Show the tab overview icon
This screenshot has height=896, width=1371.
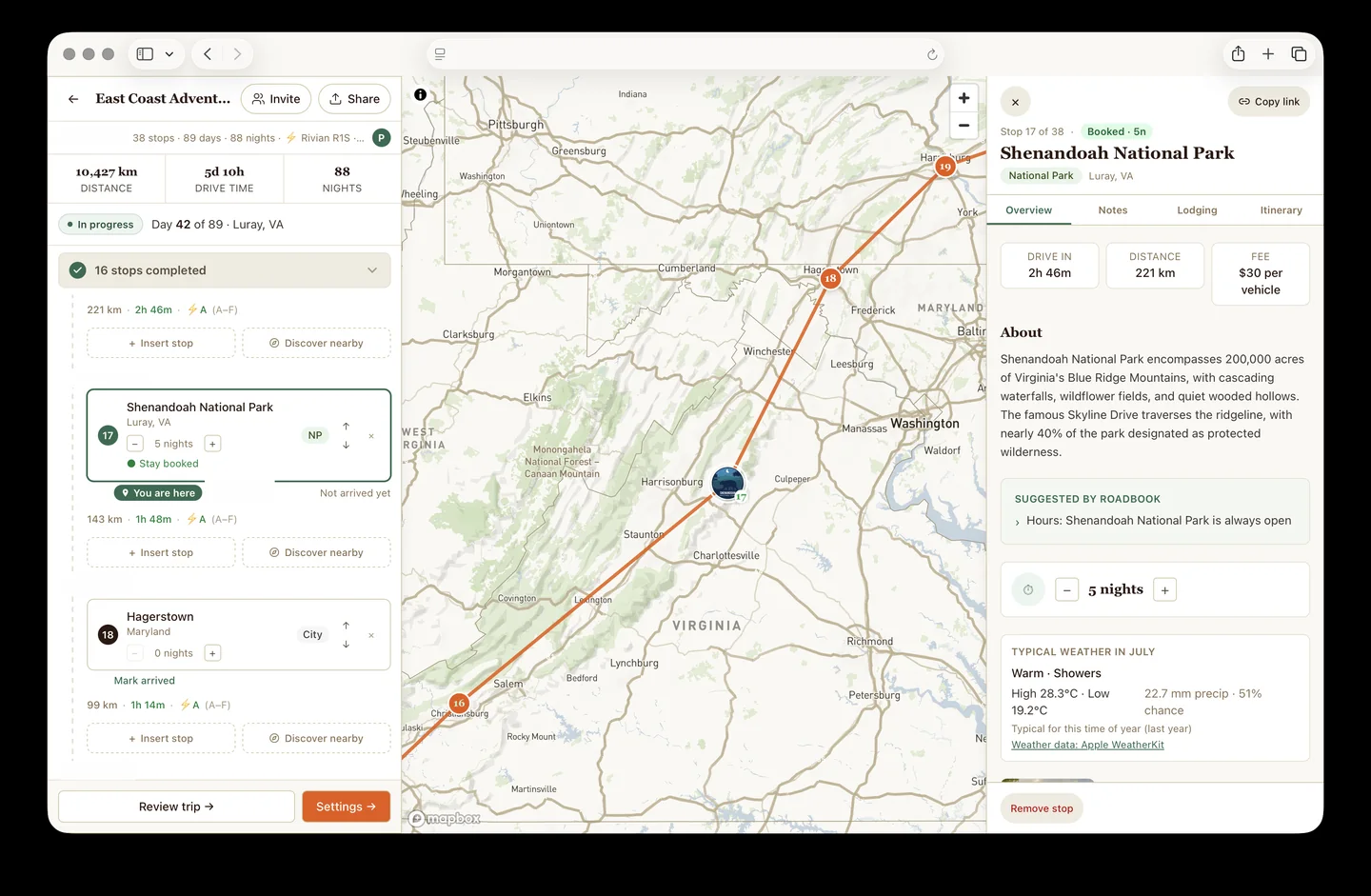(1299, 54)
